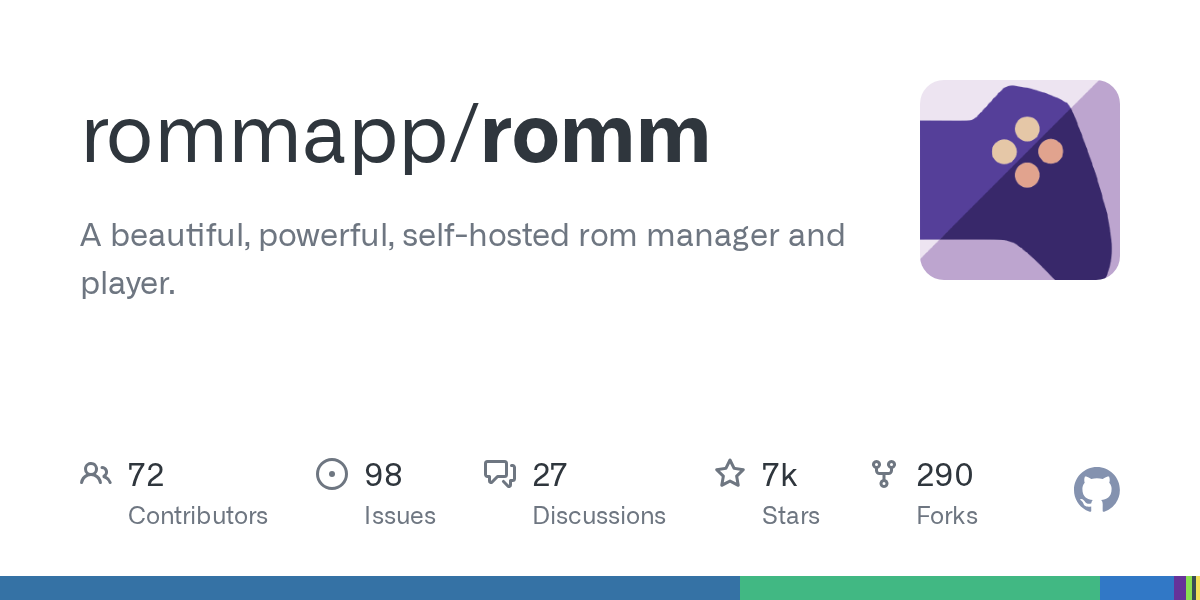Click the Contributors people icon
The image size is (1200, 600).
96,474
